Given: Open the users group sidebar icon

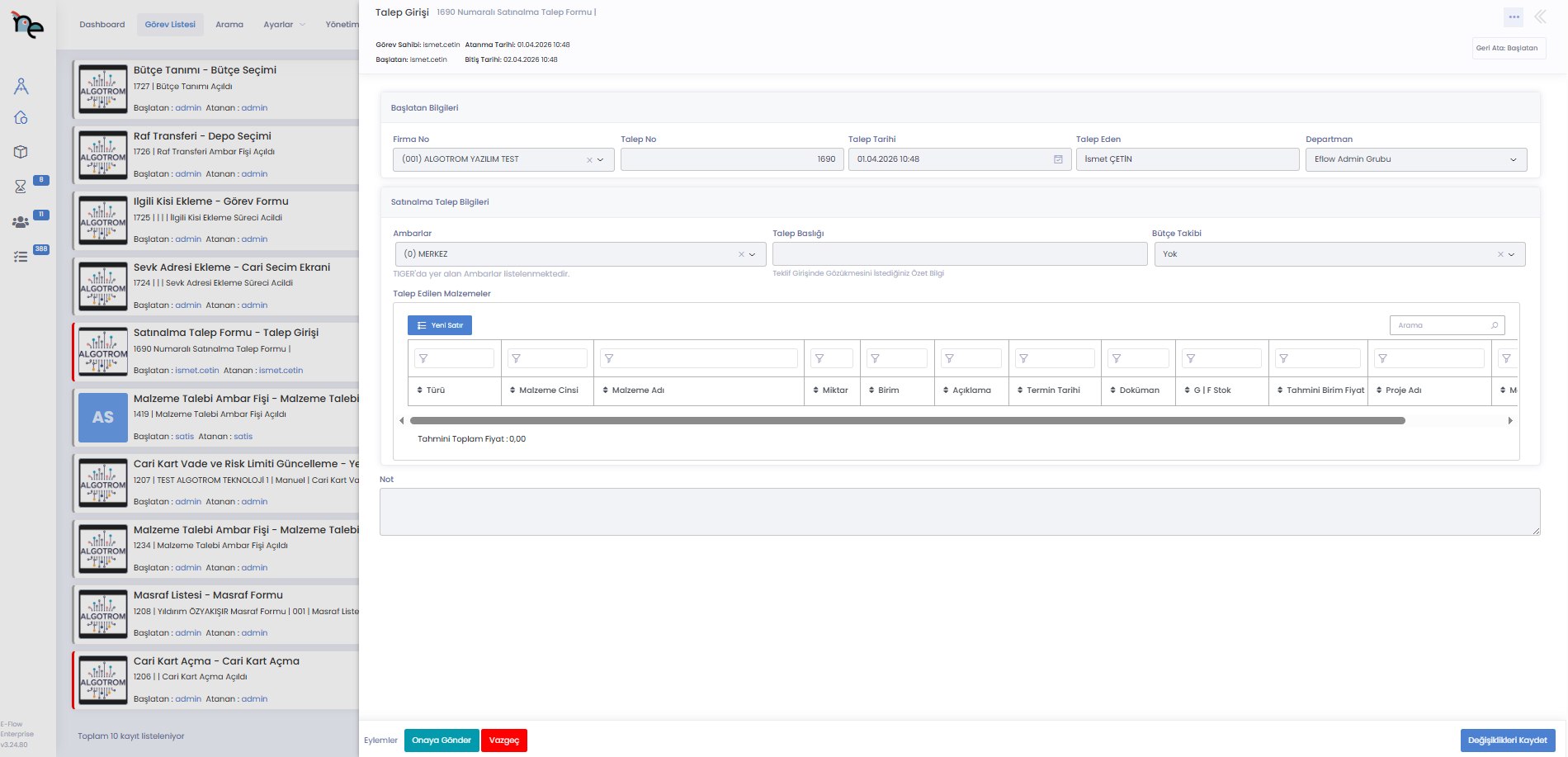Looking at the screenshot, I should [x=21, y=222].
